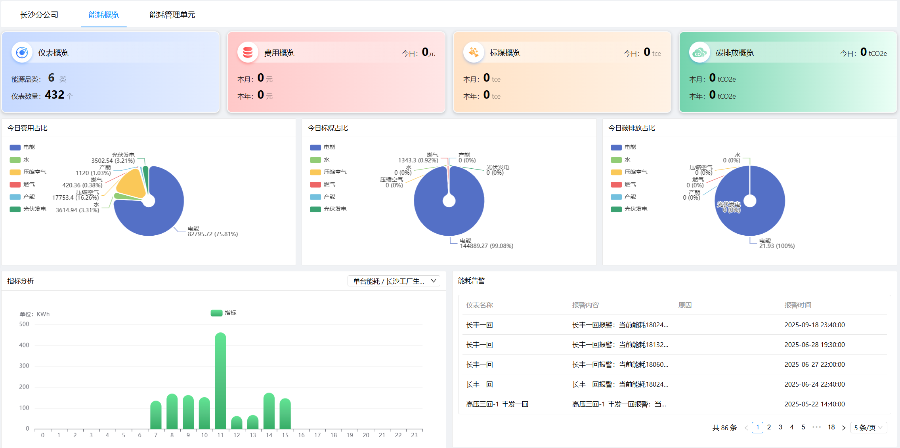Switch to the 长沙分公司 tab
Screen dimensions: 900x448
(x=39, y=15)
